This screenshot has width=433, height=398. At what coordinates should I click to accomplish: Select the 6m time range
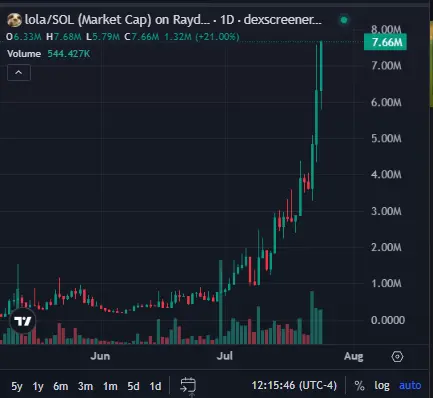click(x=61, y=386)
